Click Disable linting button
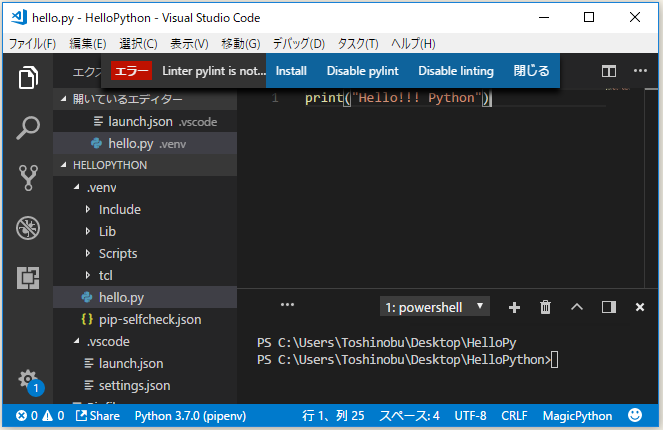The image size is (663, 430). [x=456, y=71]
